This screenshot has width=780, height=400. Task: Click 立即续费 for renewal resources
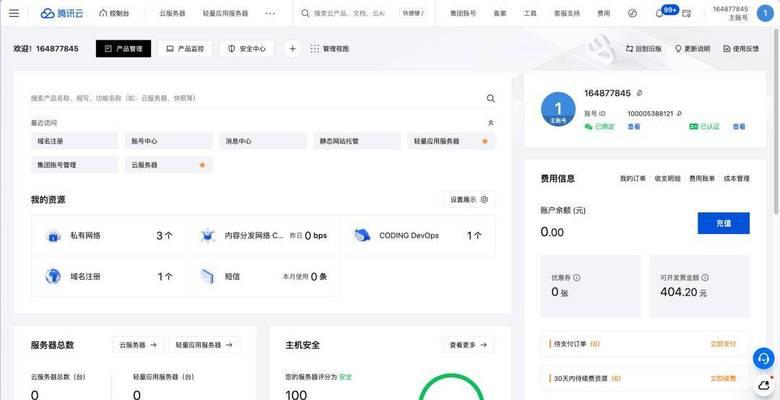pos(723,379)
